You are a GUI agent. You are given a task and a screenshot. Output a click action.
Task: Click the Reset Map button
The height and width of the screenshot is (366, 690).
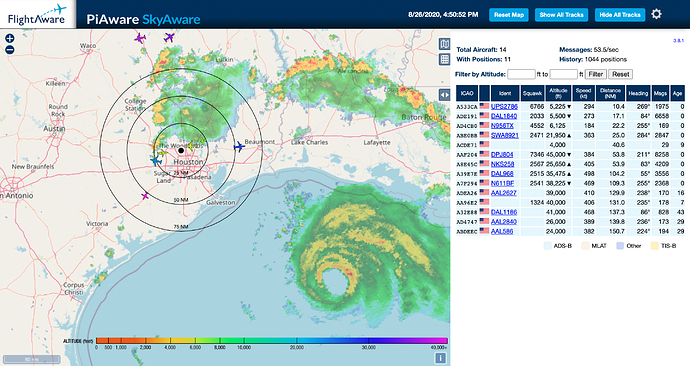pyautogui.click(x=509, y=15)
